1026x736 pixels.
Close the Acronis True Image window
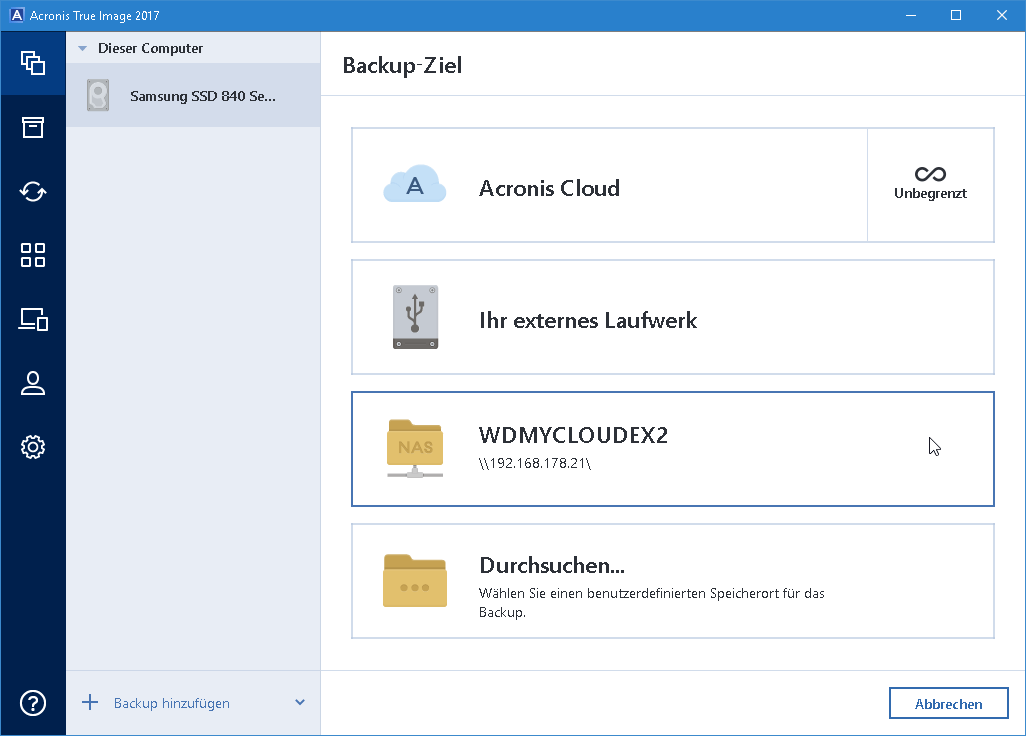point(1002,15)
